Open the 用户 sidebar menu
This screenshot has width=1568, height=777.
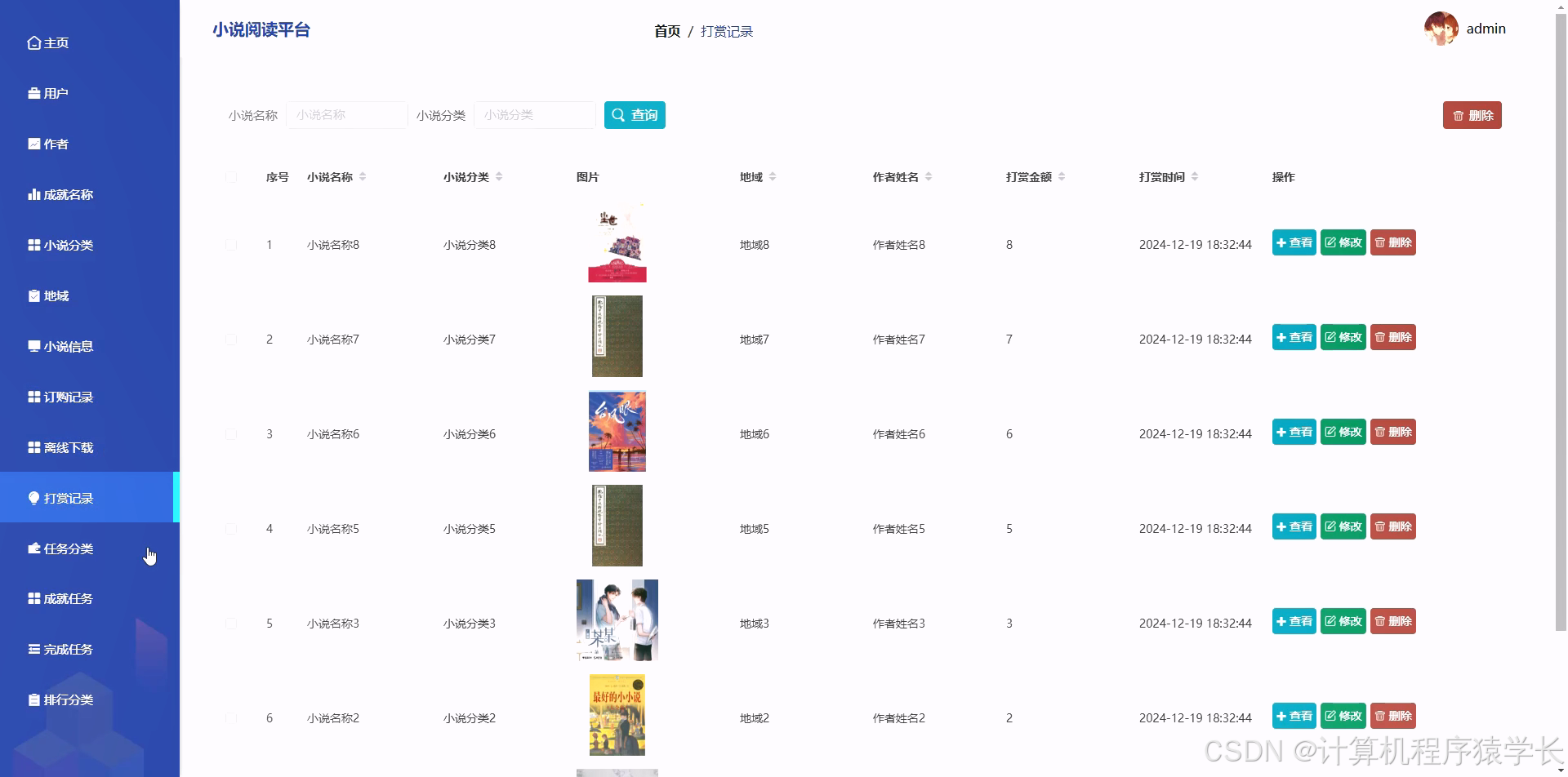[90, 93]
